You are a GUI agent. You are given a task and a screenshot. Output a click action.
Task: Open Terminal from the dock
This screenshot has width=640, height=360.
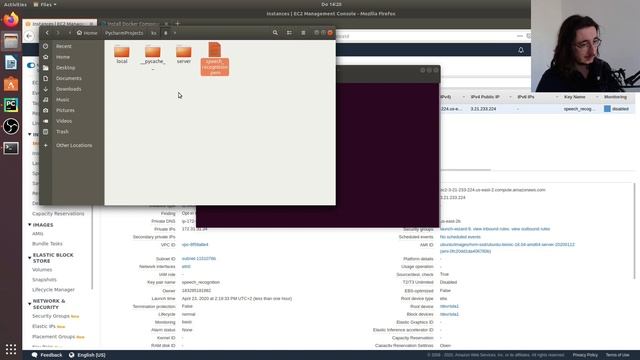[11, 148]
